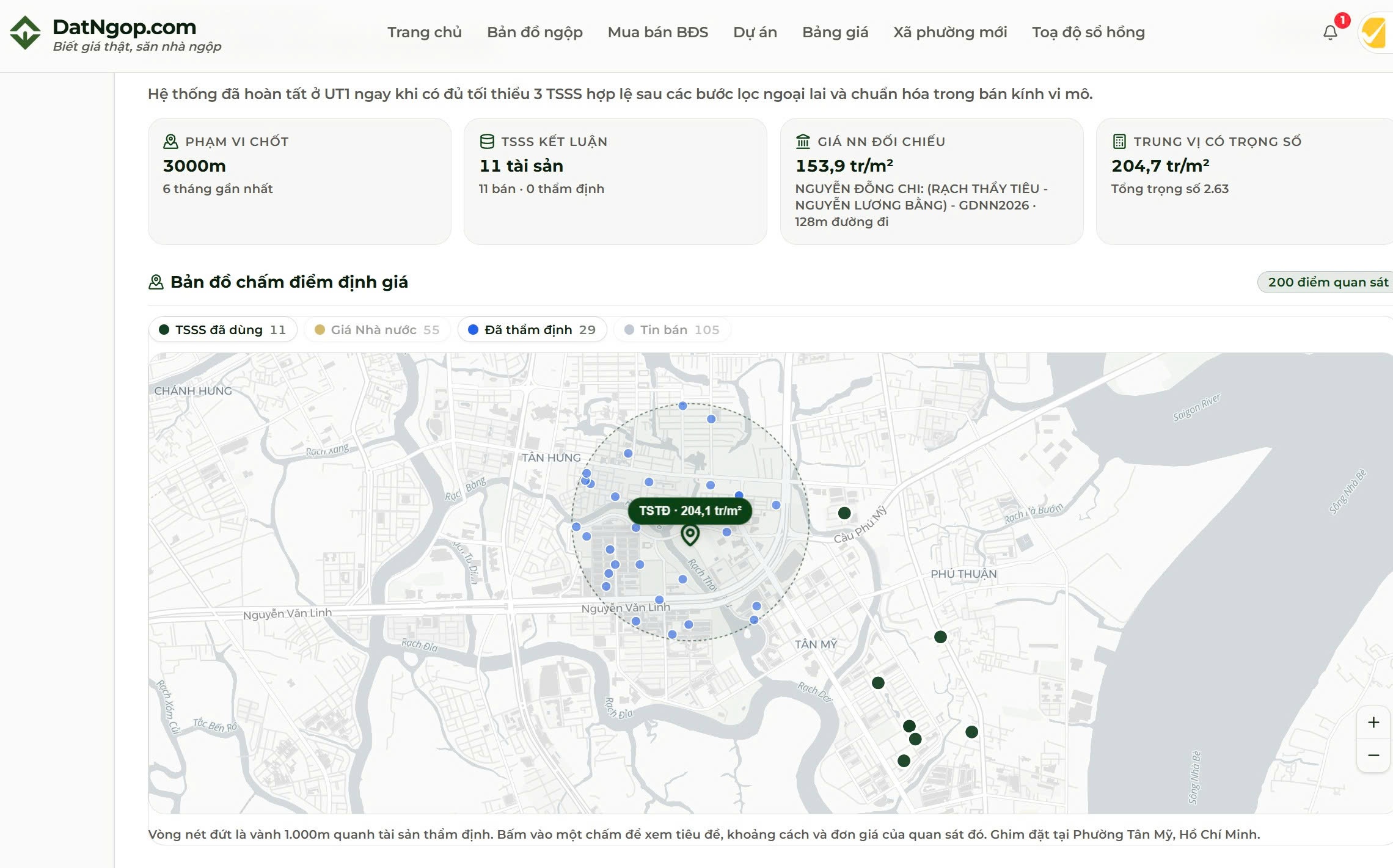Click the Bản đồ chấm điểm định giá heading

(289, 282)
